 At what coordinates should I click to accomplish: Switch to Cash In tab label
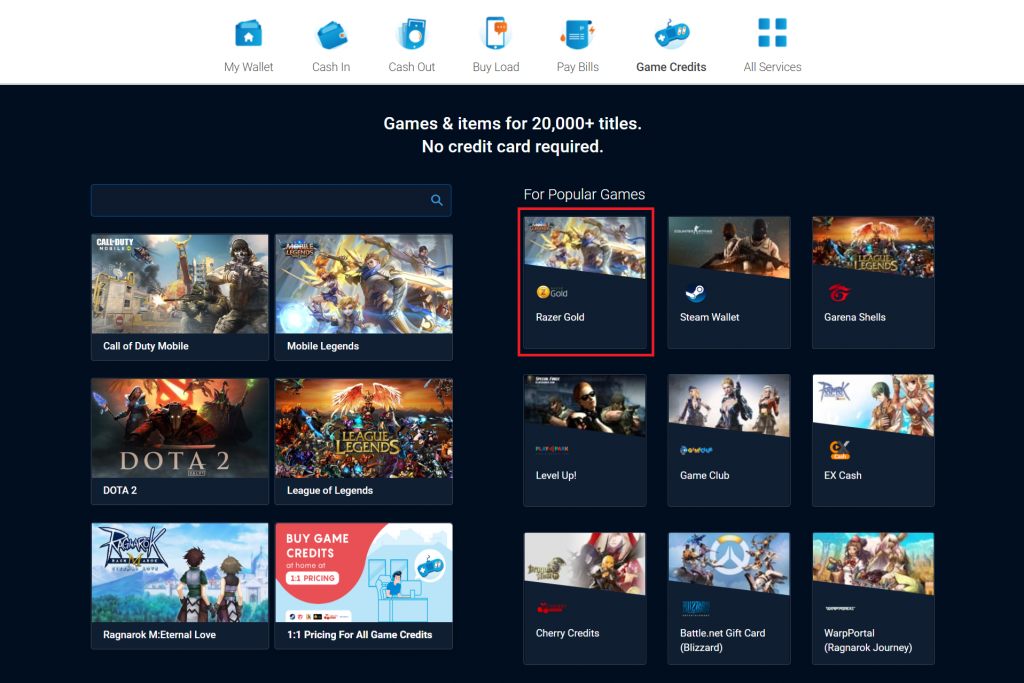331,67
